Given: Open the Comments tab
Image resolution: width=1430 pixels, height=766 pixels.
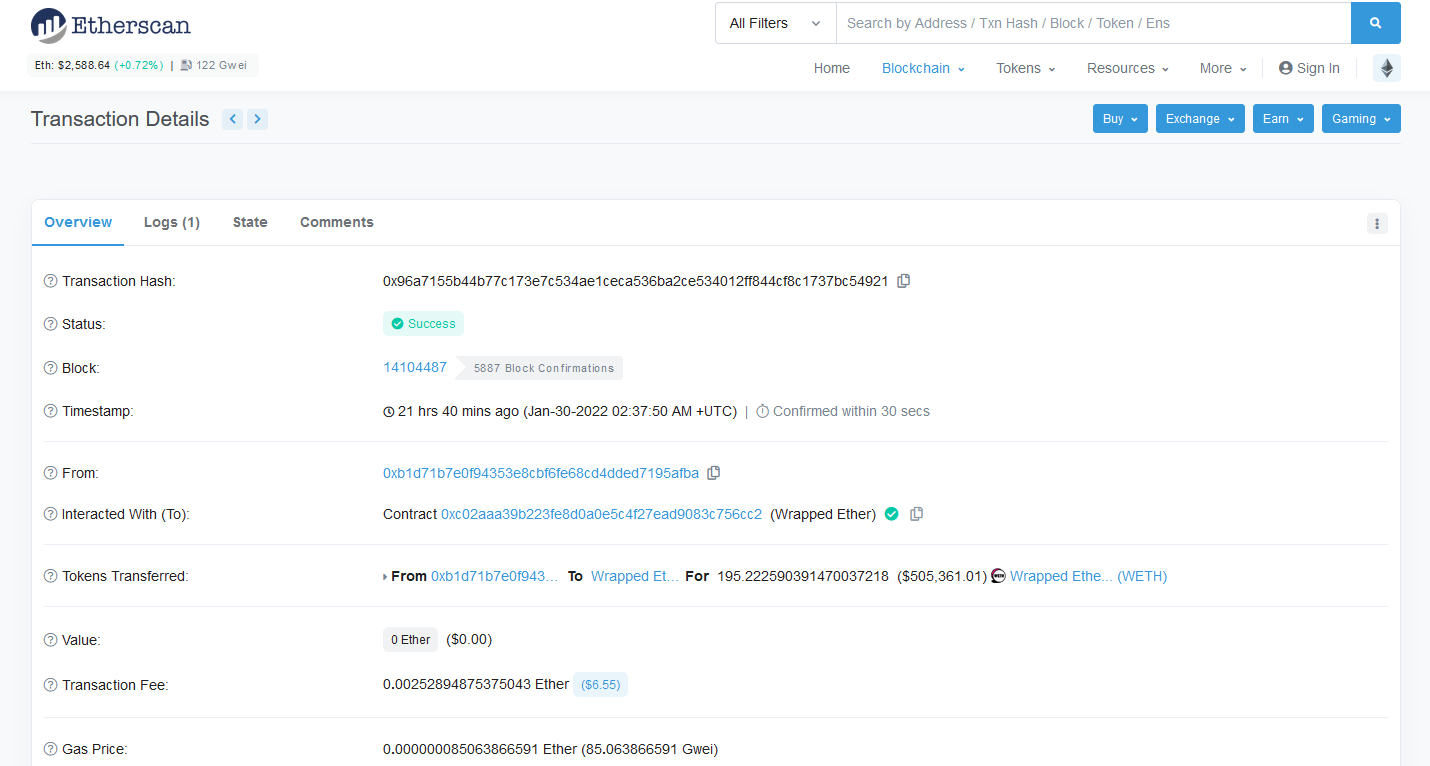Looking at the screenshot, I should point(337,222).
